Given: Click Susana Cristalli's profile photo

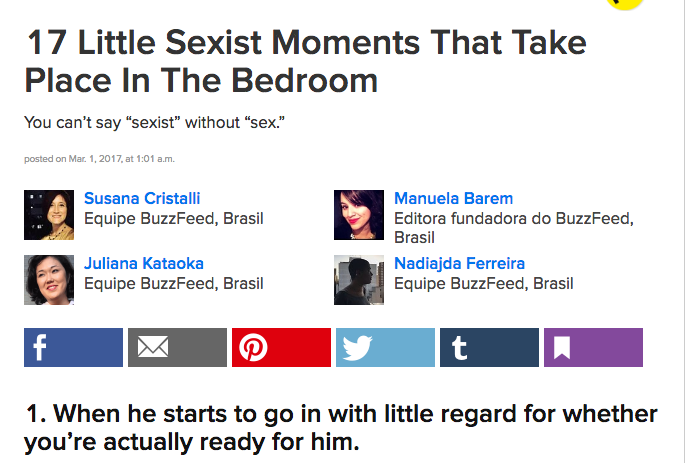Looking at the screenshot, I should point(49,215).
